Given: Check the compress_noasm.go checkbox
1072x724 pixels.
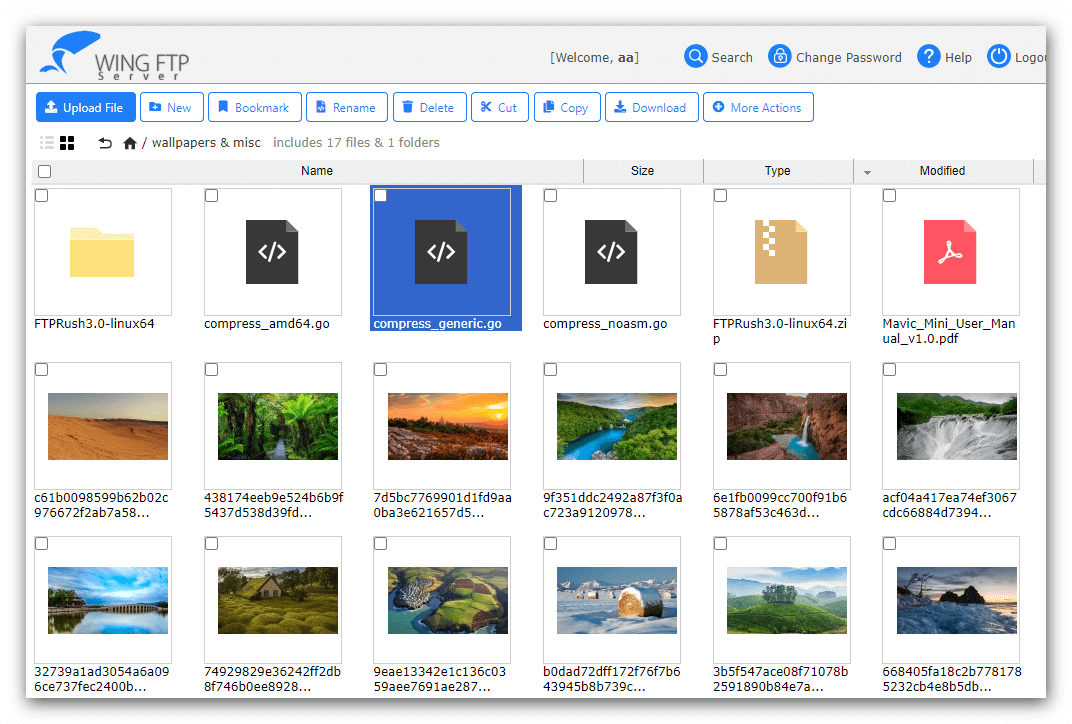Looking at the screenshot, I should click(550, 196).
